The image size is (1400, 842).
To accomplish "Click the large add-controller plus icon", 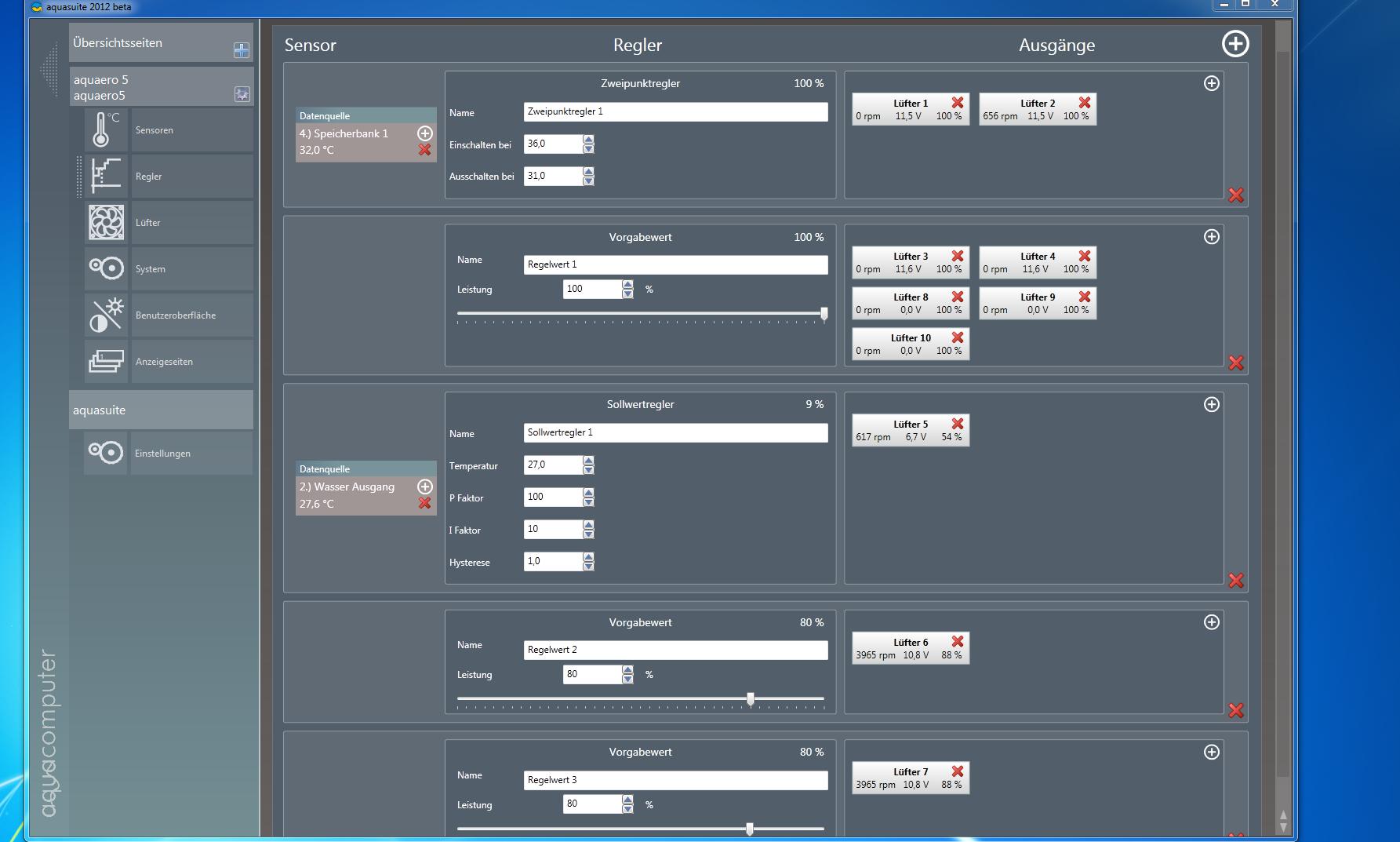I will coord(1235,44).
